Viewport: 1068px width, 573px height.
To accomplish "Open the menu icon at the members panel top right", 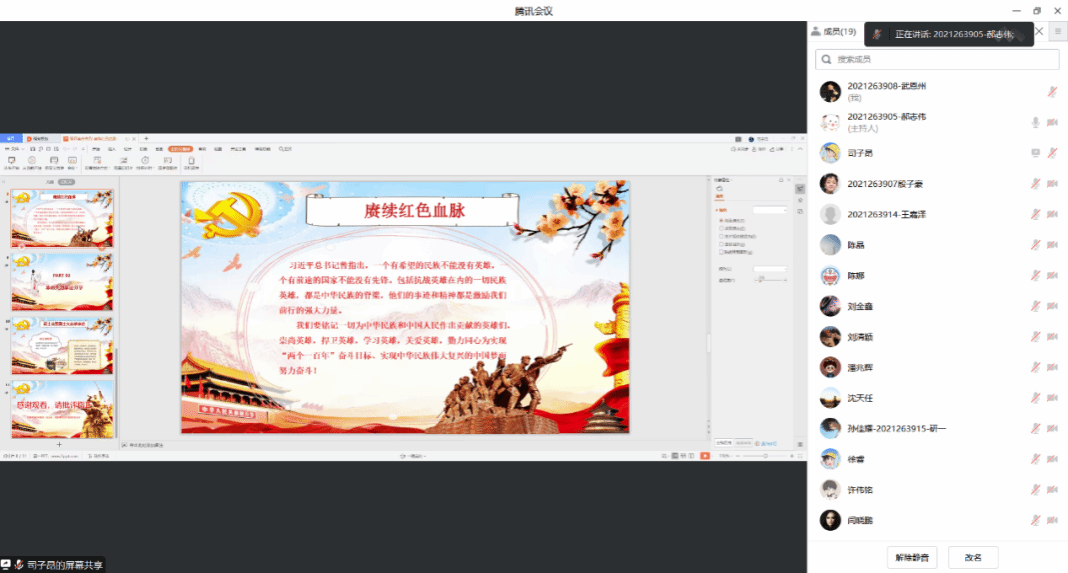I will click(x=1058, y=32).
